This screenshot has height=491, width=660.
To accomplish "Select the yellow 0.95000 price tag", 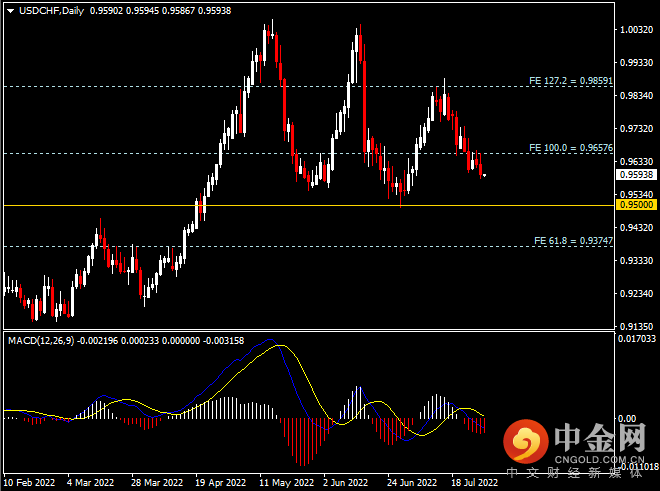I will 636,205.
